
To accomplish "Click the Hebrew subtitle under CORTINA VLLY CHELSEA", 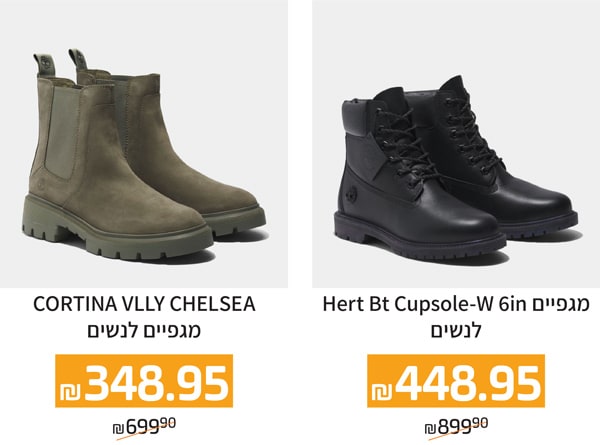I will (x=144, y=331).
